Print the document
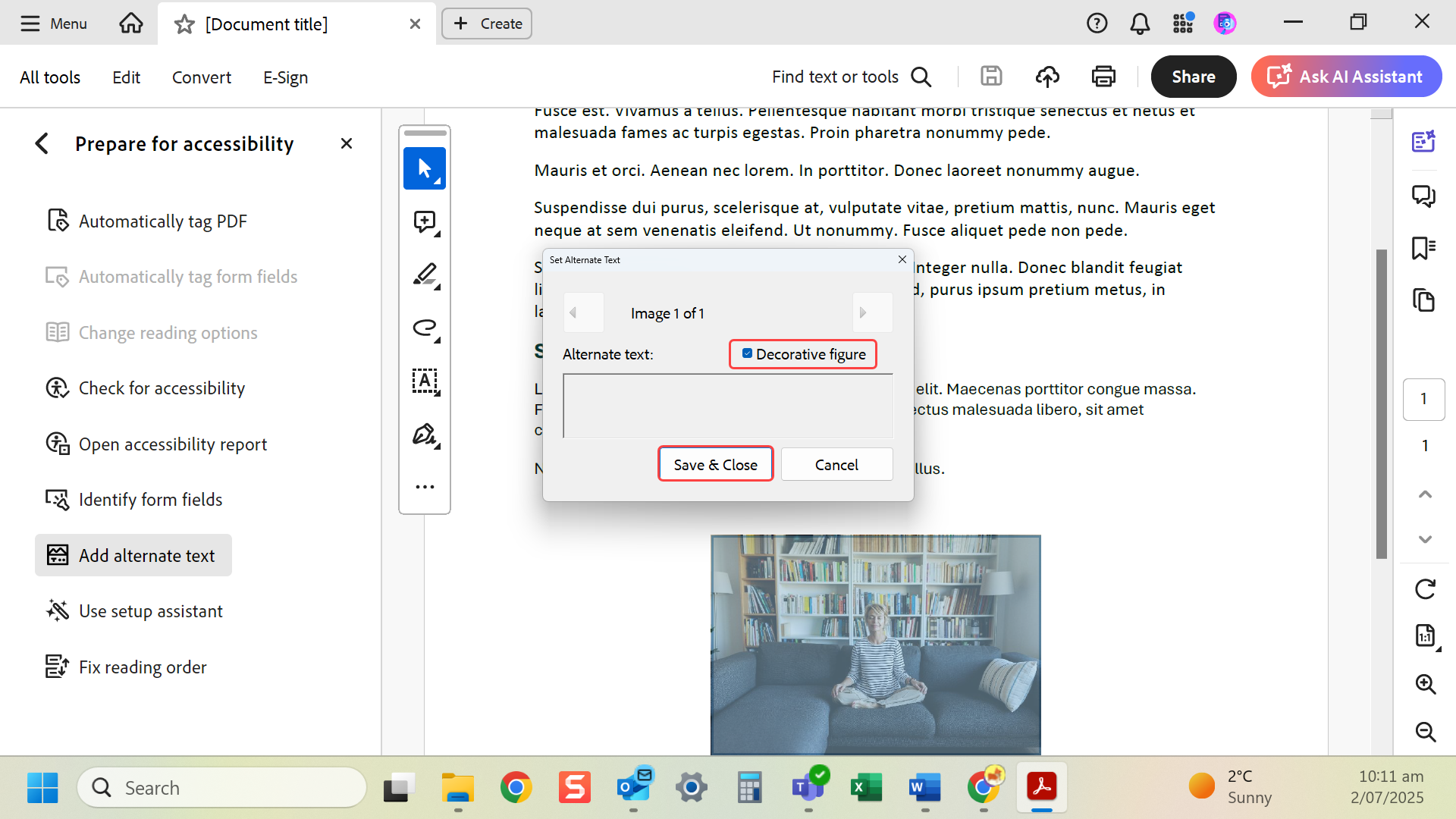Viewport: 1456px width, 819px height. point(1103,77)
